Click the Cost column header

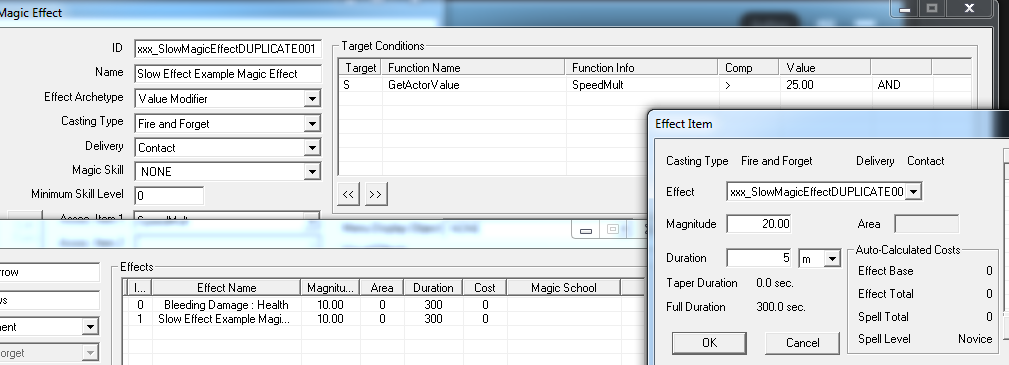(485, 288)
